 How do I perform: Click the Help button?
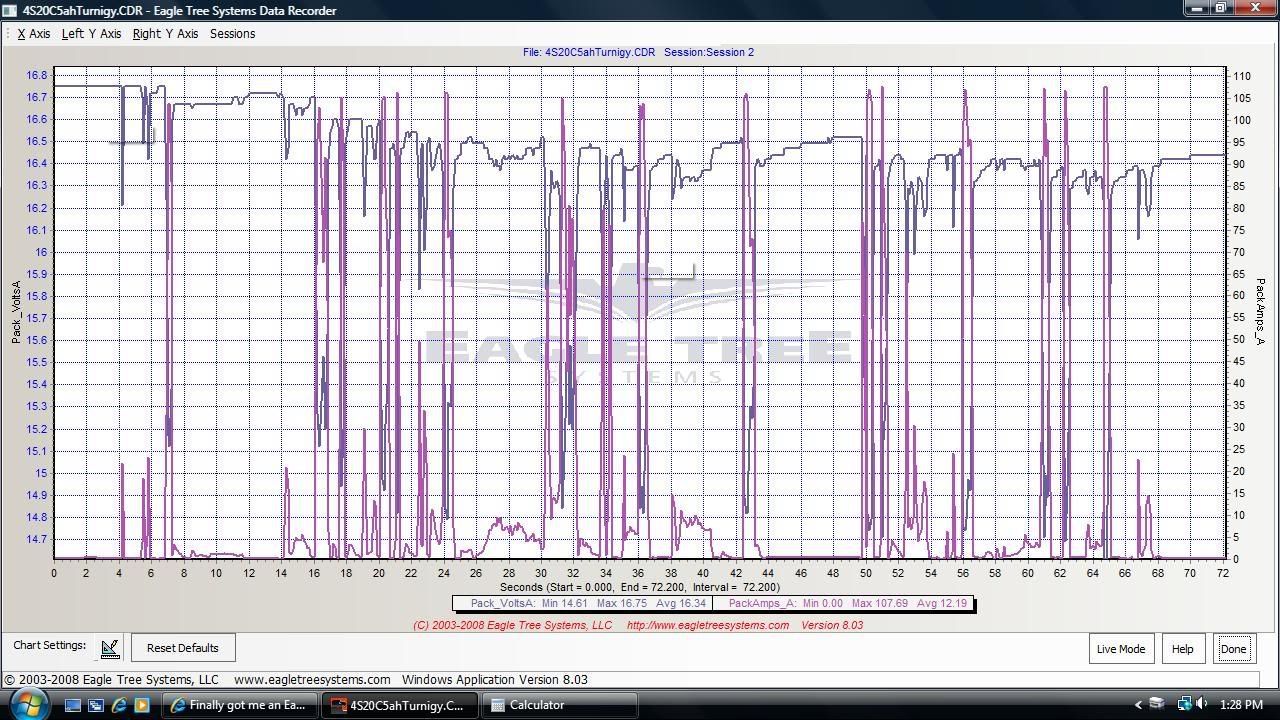point(1182,648)
